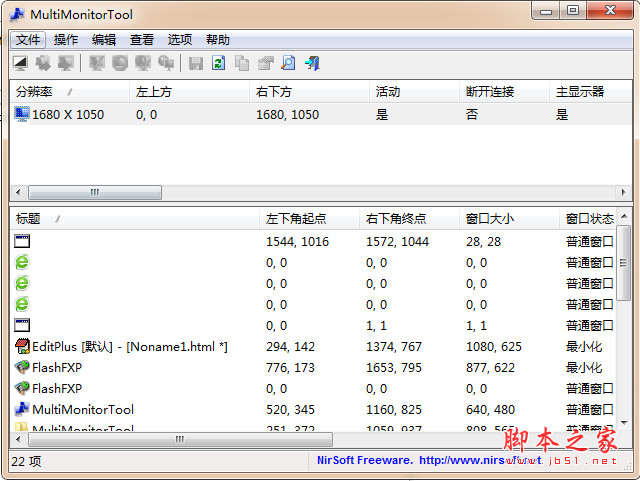Open the 操作 menu
Viewport: 640px width, 481px height.
[x=66, y=40]
